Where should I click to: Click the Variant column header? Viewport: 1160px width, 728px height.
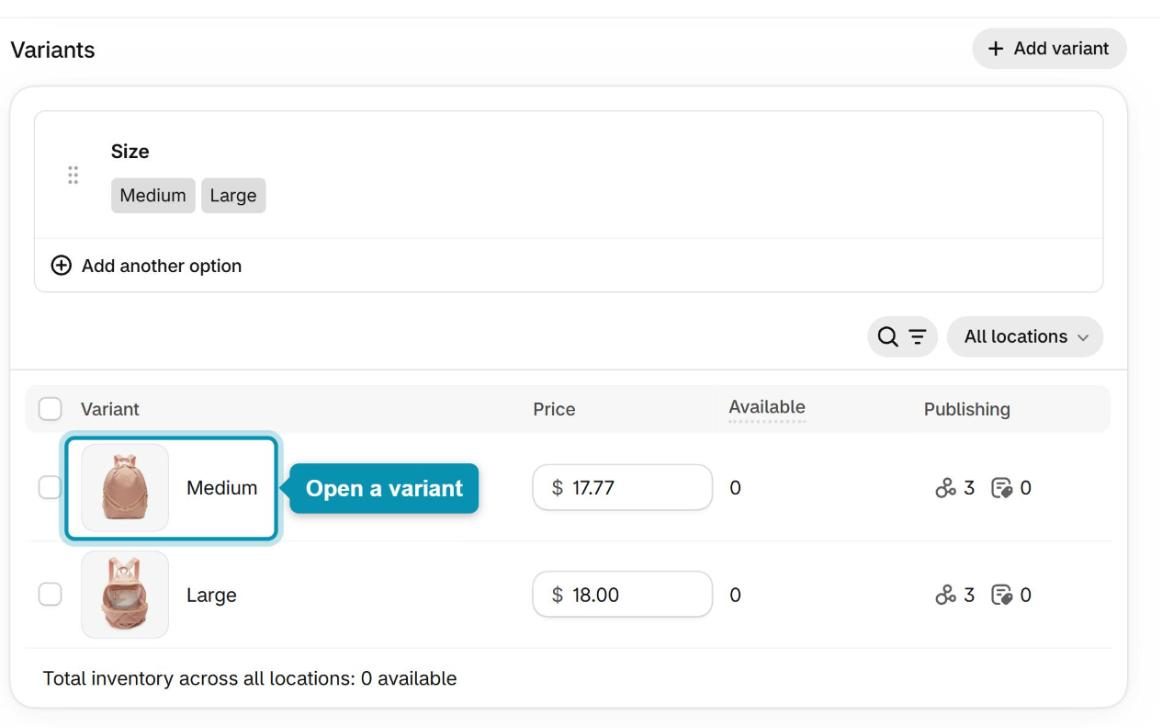[109, 409]
